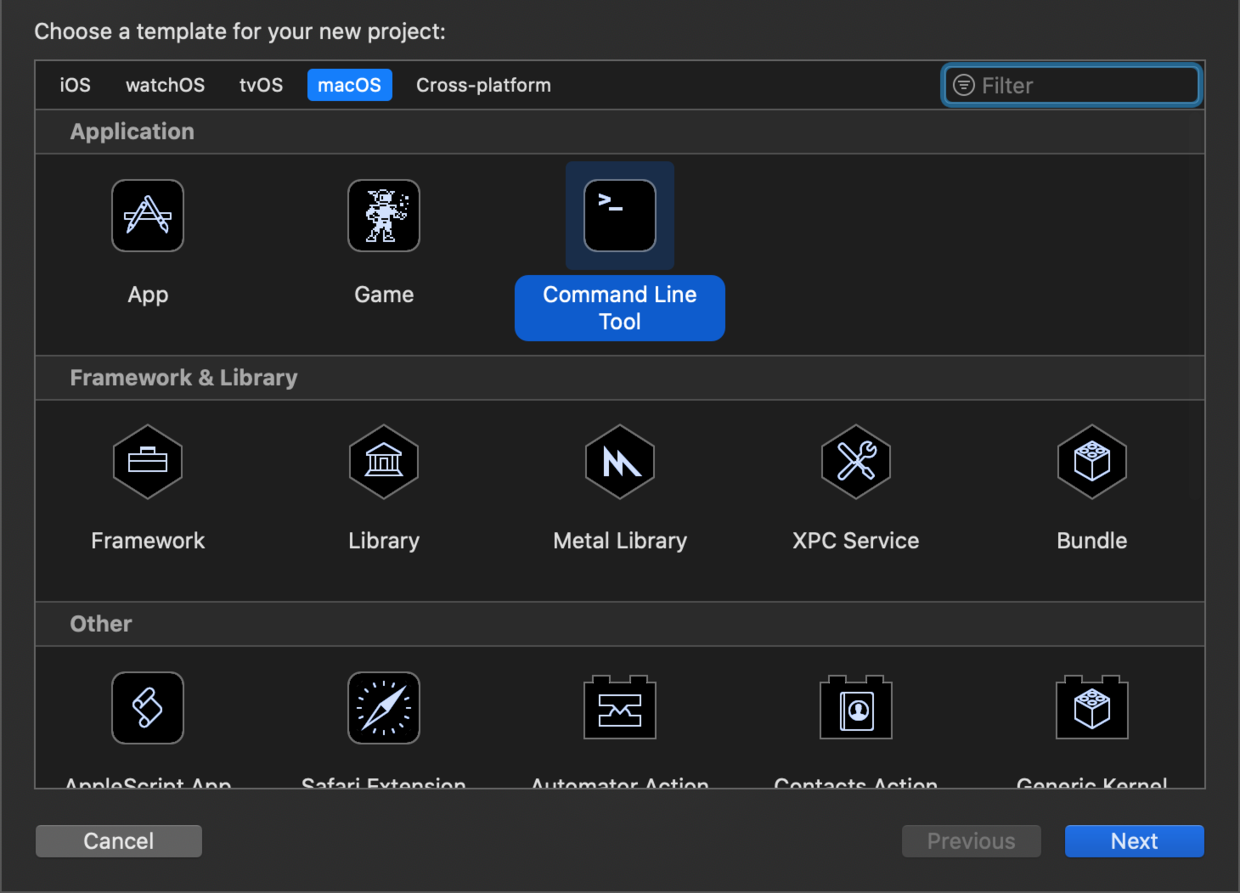Click the "Metal Library" label
The width and height of the screenshot is (1240, 893).
pos(620,541)
